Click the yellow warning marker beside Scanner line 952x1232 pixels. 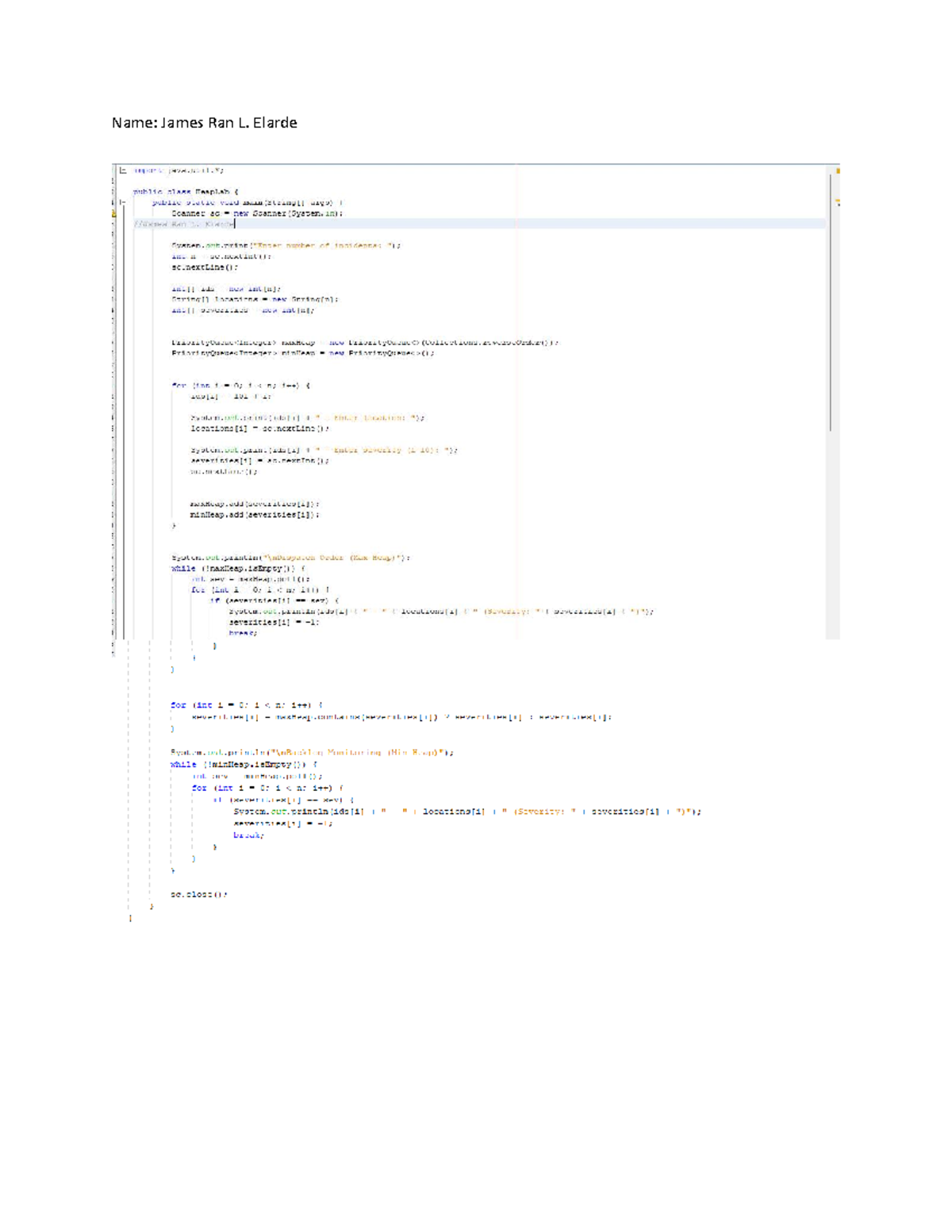click(114, 213)
